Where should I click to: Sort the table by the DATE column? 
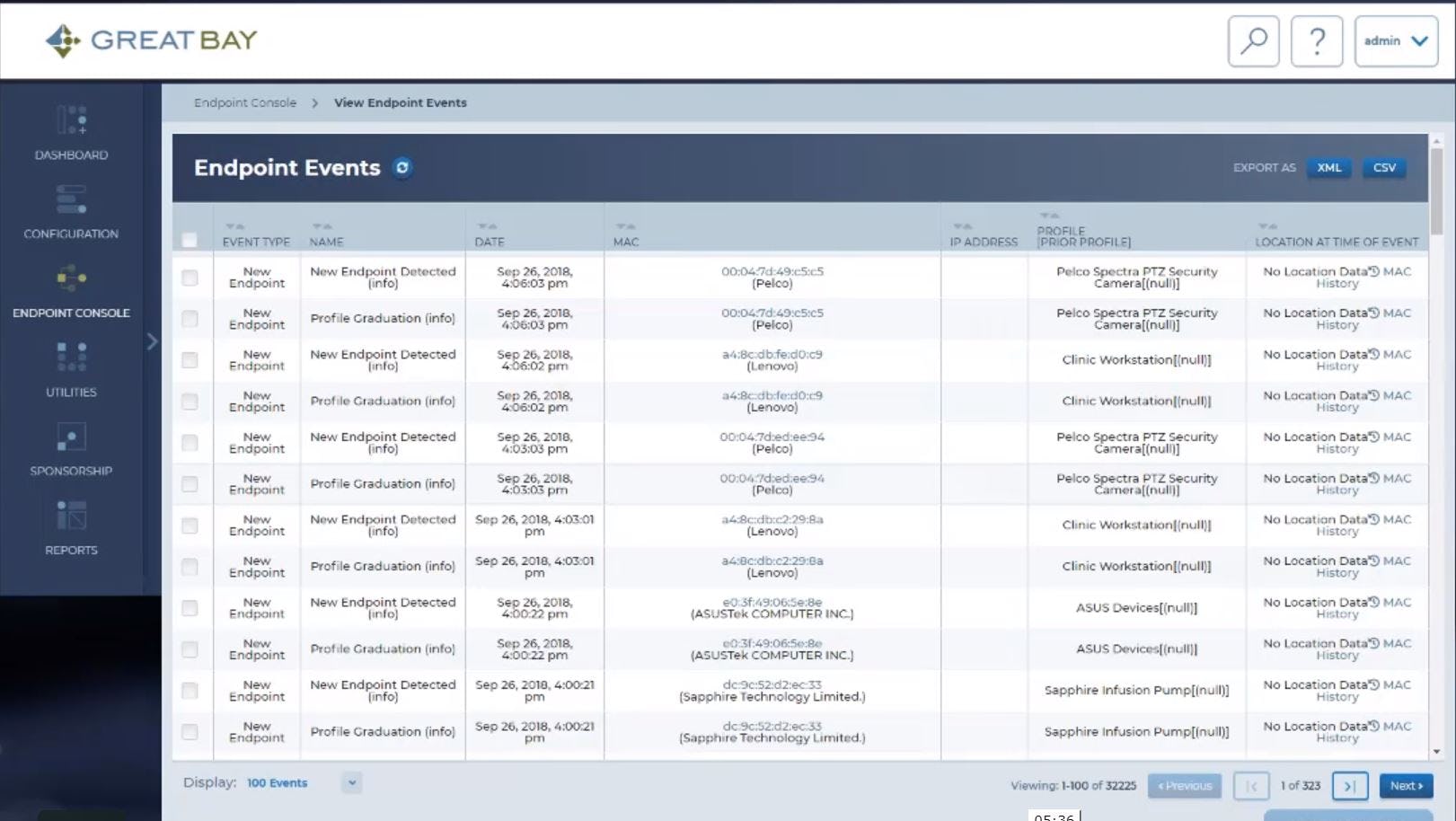(488, 226)
